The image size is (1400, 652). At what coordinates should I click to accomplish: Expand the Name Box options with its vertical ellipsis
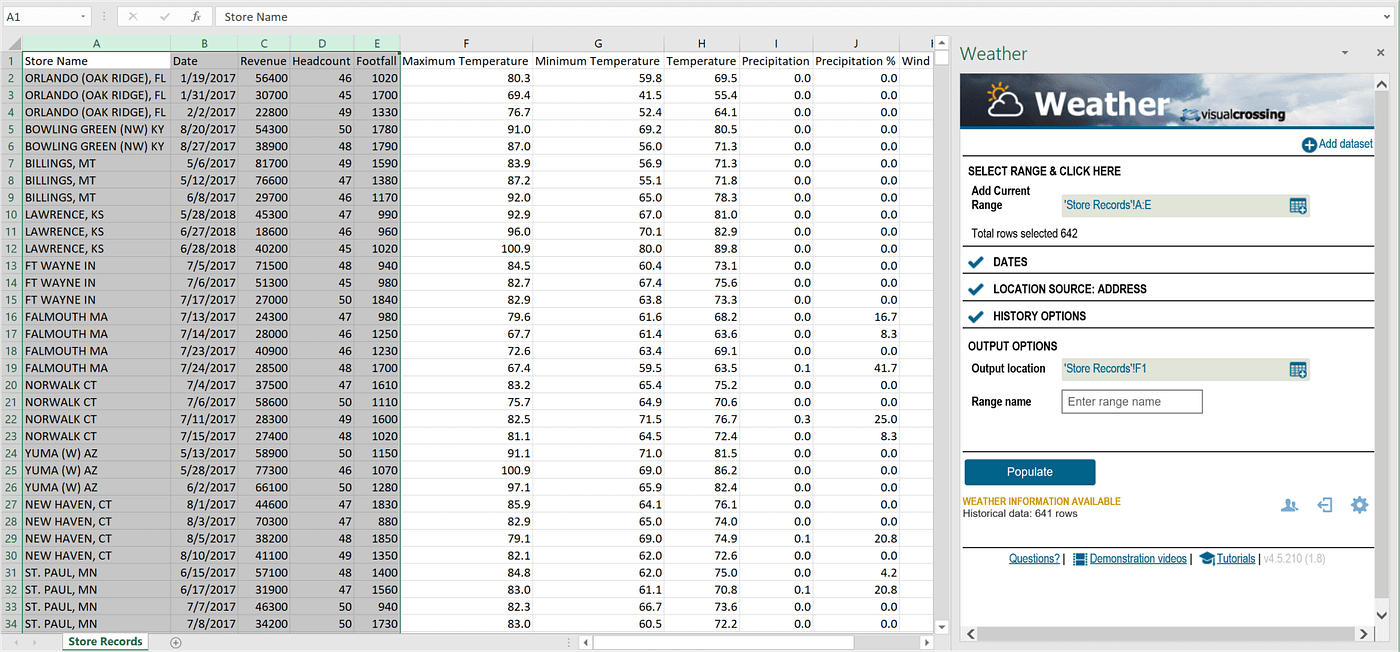point(103,16)
